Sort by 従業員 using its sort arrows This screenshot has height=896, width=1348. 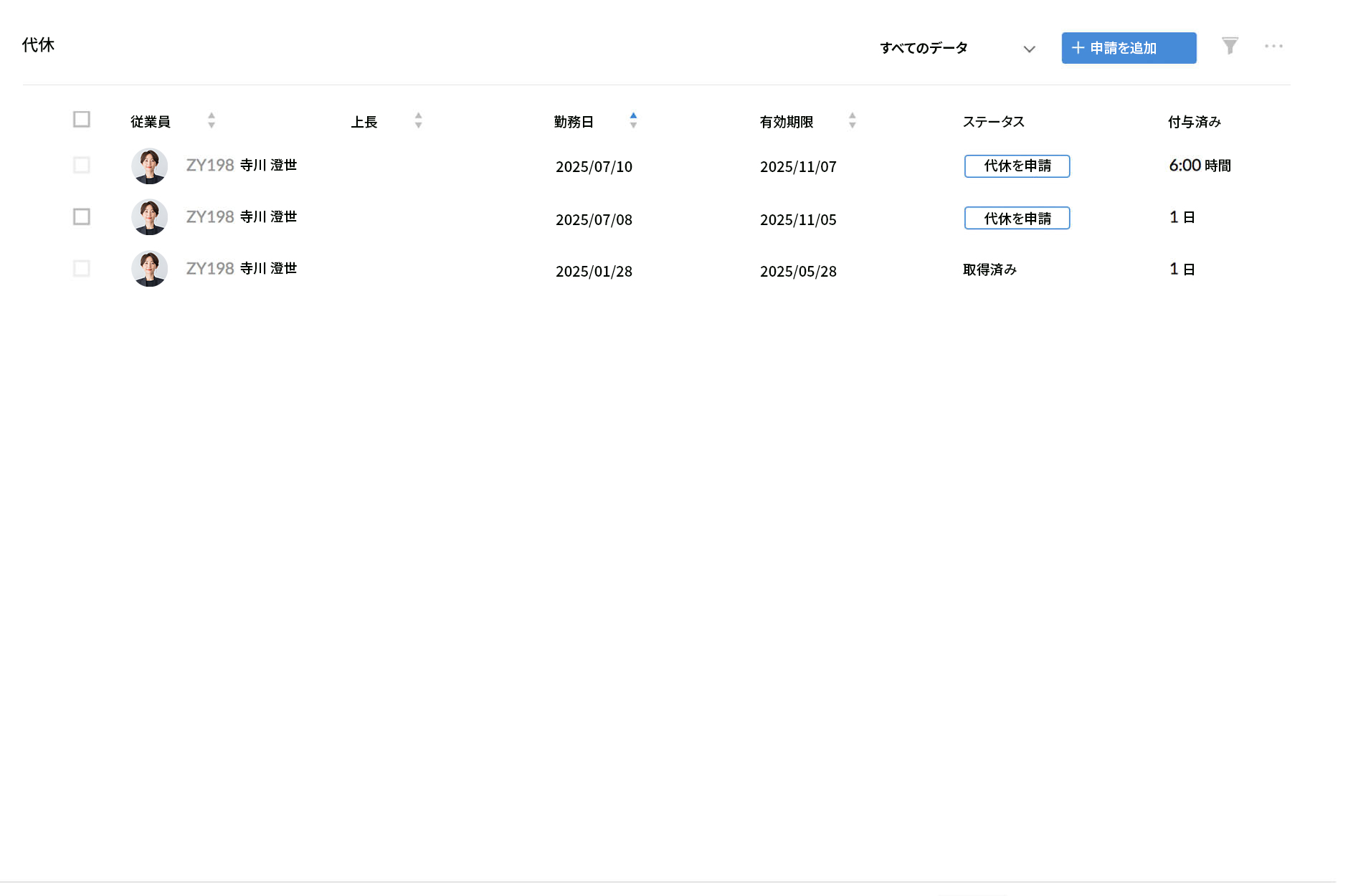point(211,120)
